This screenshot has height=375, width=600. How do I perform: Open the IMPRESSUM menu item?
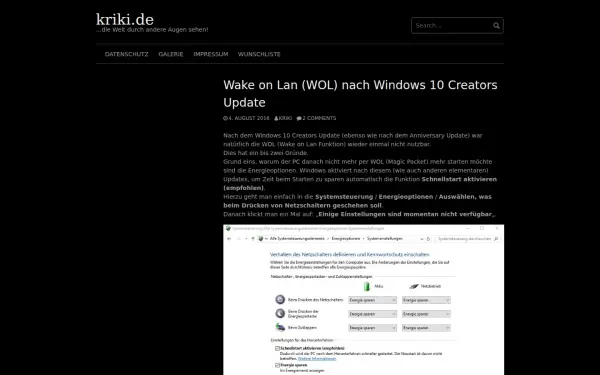210,54
